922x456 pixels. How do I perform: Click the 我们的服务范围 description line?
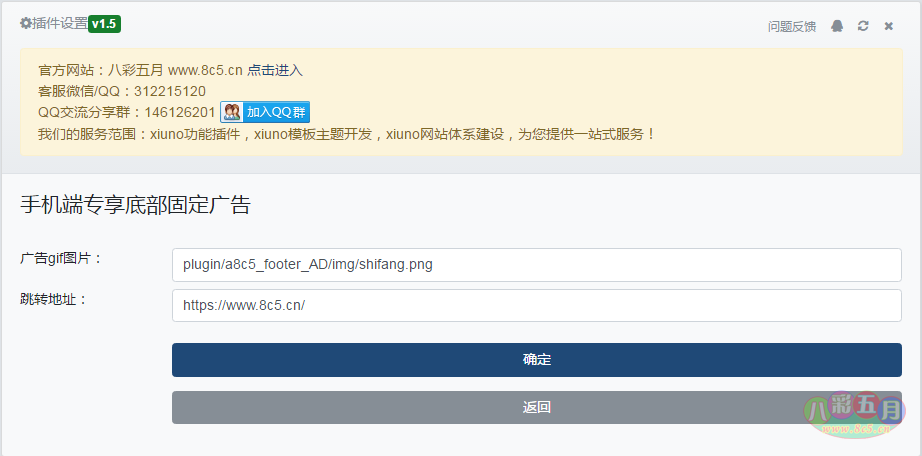(x=346, y=134)
